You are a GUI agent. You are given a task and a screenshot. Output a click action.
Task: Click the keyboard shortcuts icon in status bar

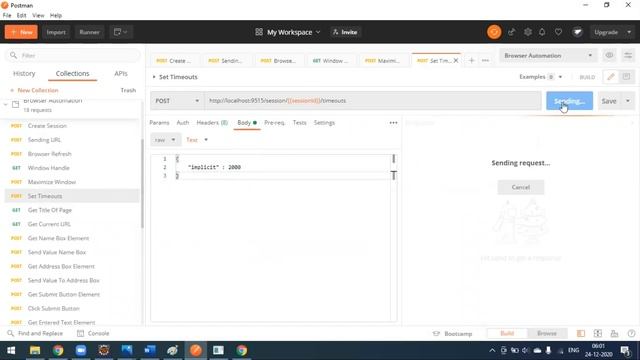coord(614,333)
